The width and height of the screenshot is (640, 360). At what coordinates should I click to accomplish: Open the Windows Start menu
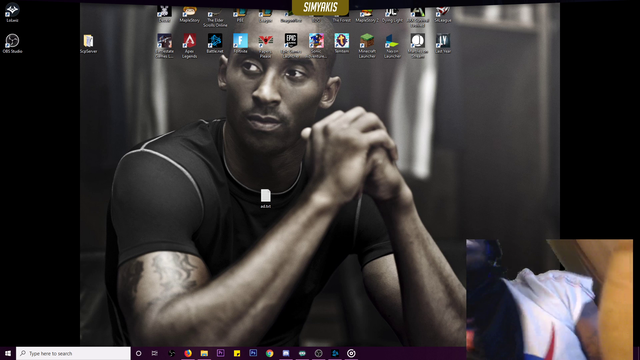(8, 353)
